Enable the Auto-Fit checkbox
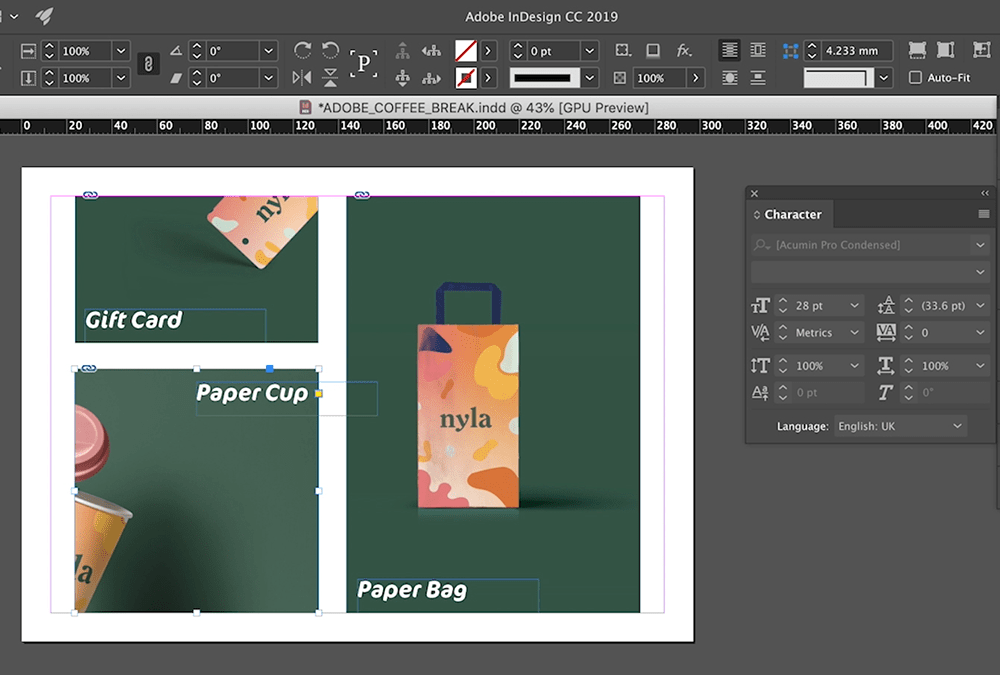Image resolution: width=1000 pixels, height=675 pixels. click(915, 78)
